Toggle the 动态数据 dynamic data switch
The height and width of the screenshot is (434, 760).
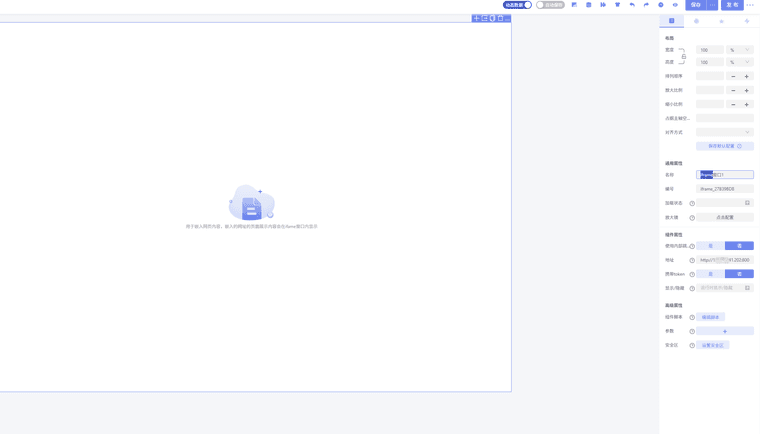point(517,5)
